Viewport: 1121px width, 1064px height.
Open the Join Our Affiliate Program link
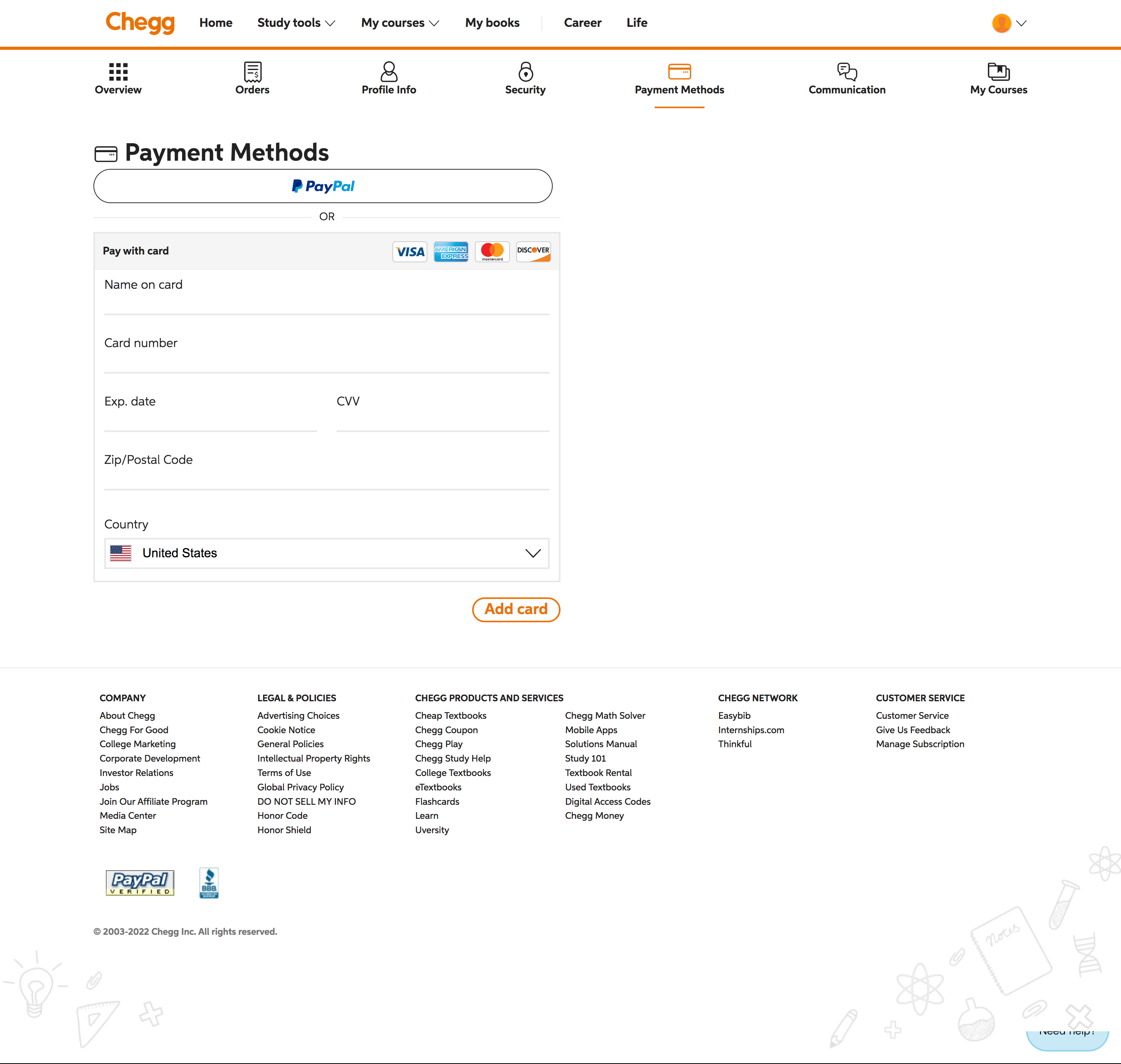point(153,801)
